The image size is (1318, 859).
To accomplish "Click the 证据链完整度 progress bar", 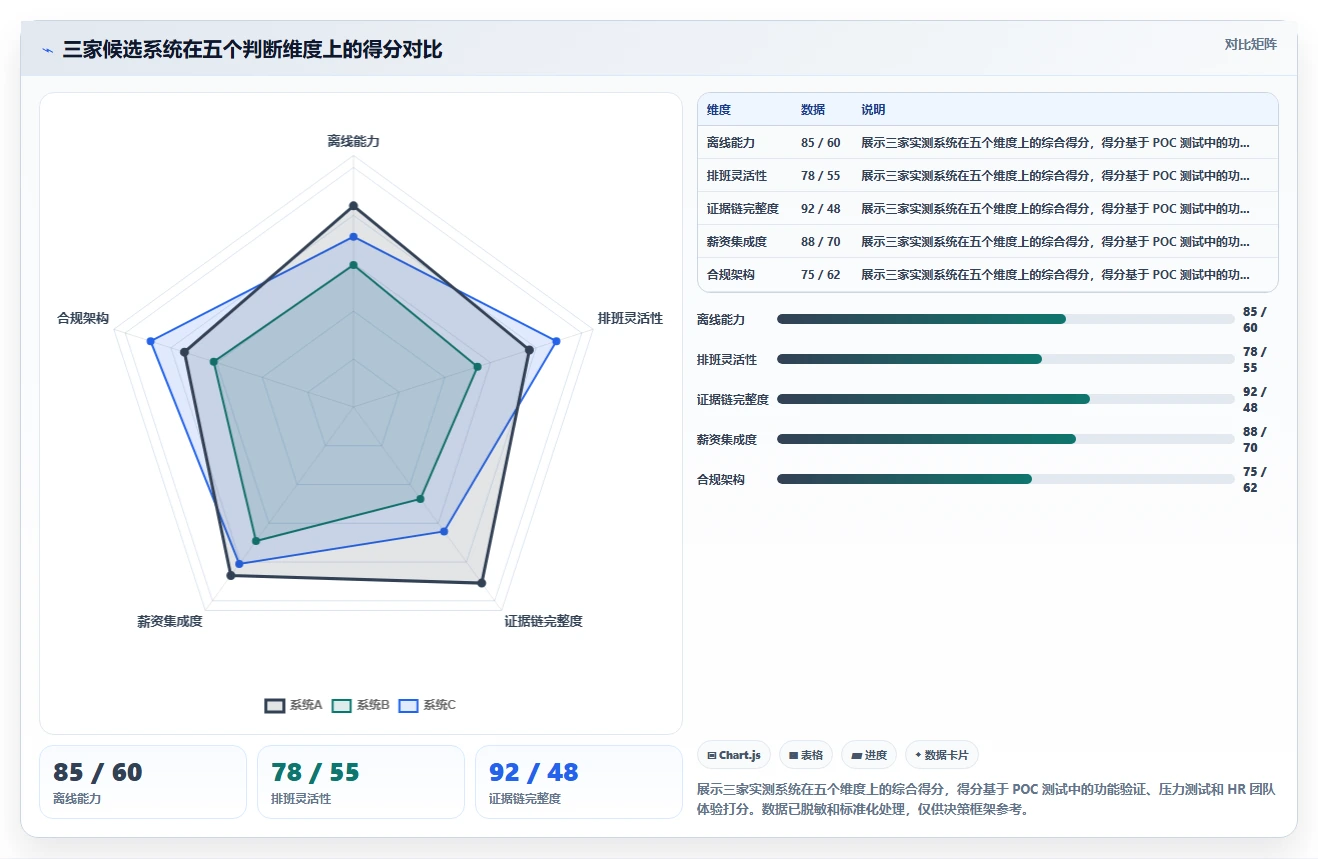I will coord(1005,399).
